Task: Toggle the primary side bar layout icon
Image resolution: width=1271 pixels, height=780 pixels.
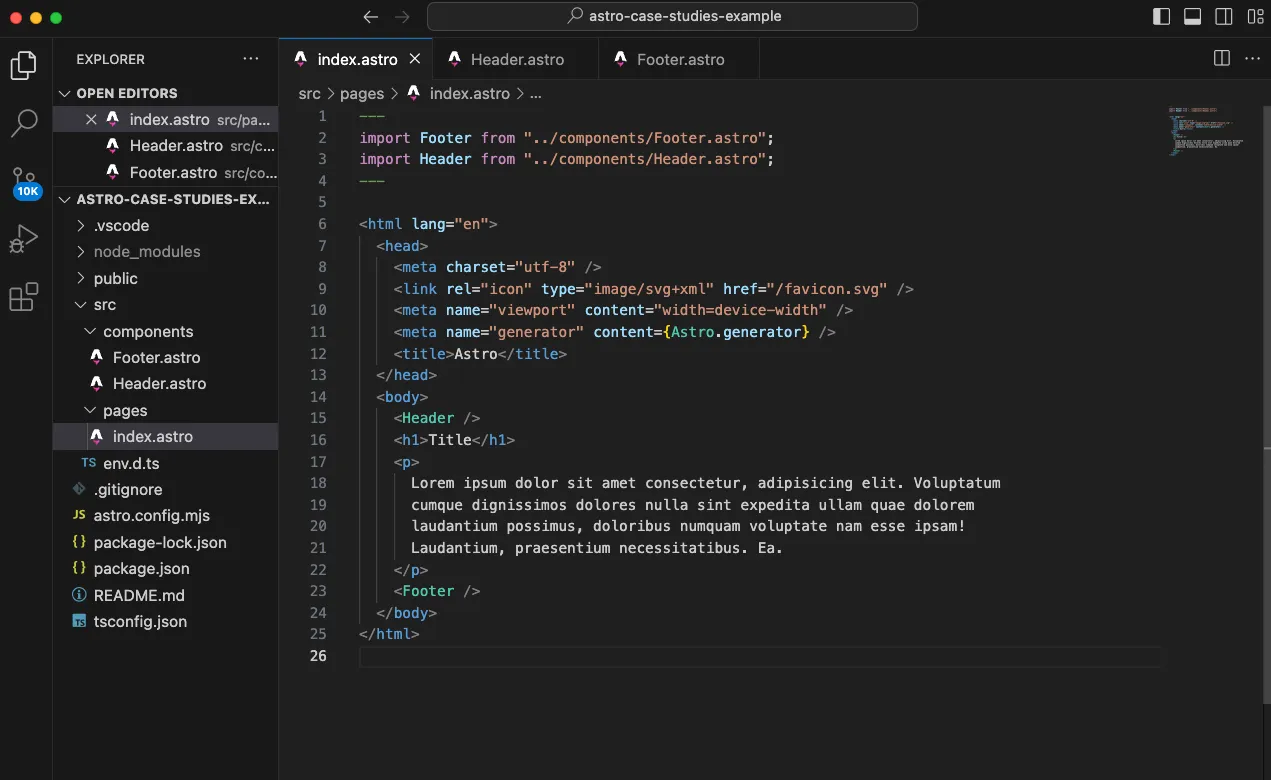Action: 1161,17
